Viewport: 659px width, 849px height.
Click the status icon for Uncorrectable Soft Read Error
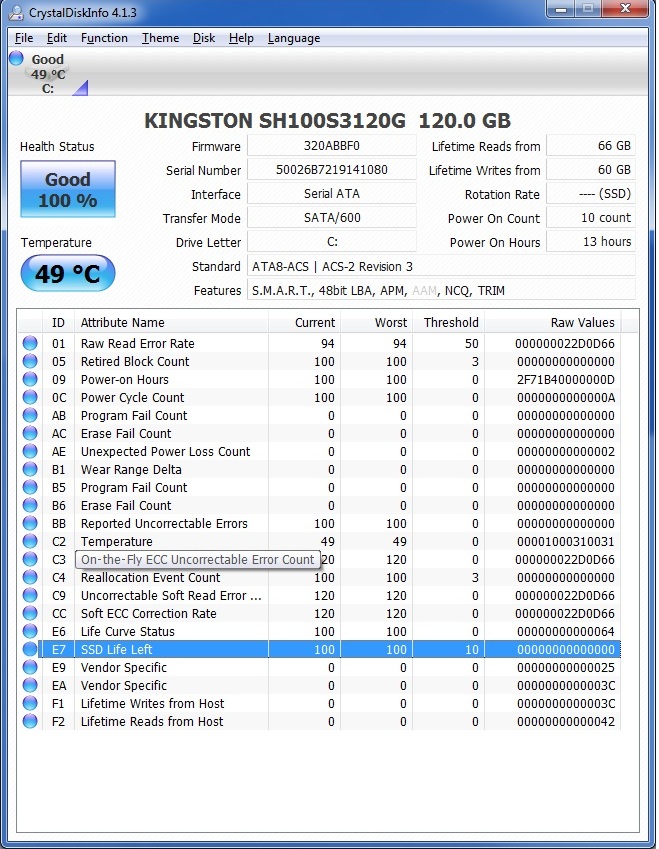[x=30, y=595]
